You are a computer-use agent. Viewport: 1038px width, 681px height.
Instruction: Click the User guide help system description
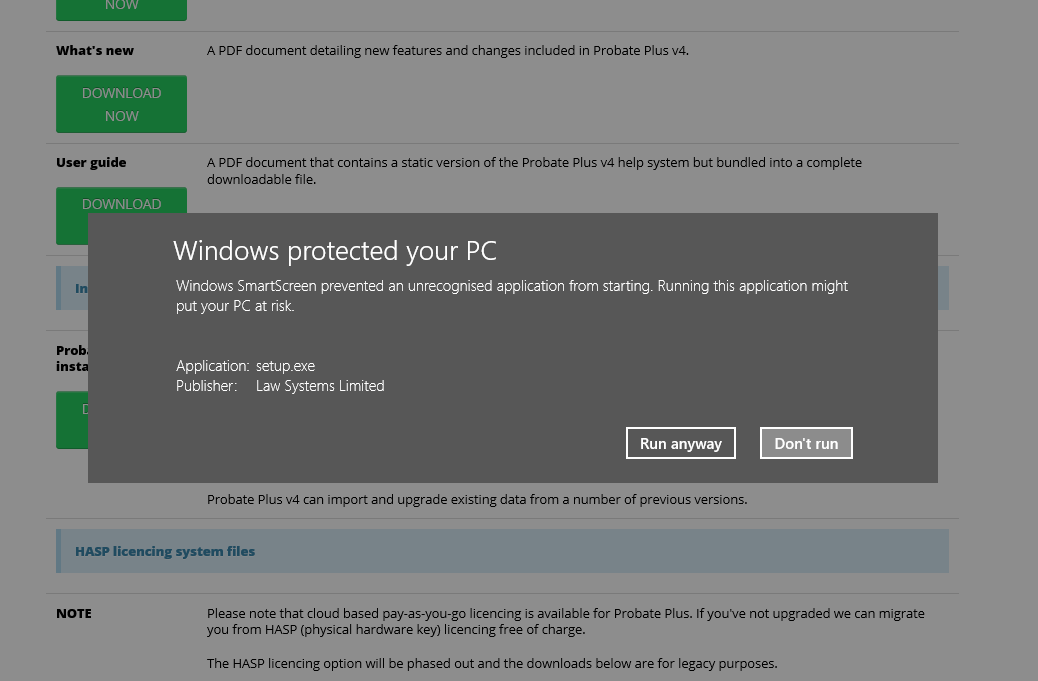534,170
